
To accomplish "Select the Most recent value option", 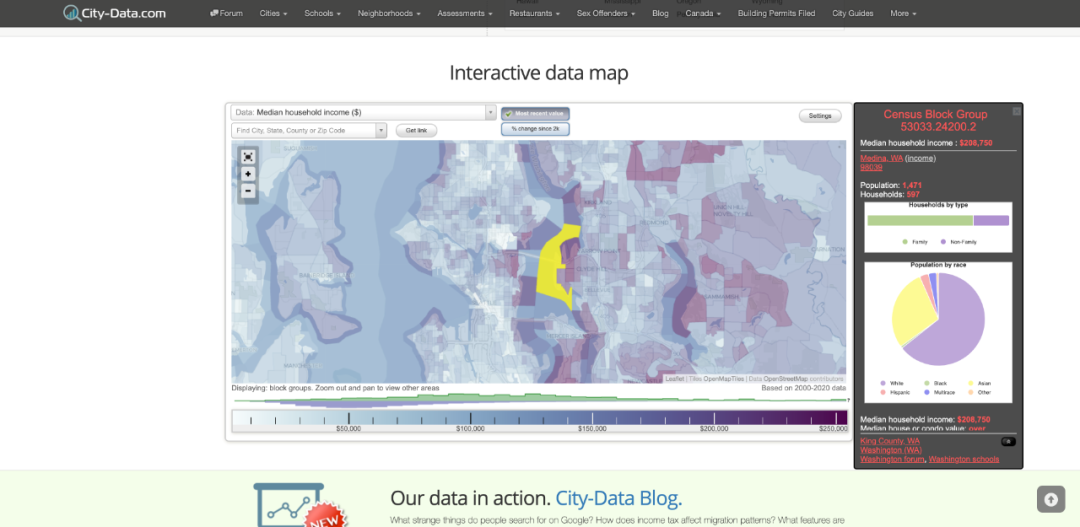I will pos(536,114).
